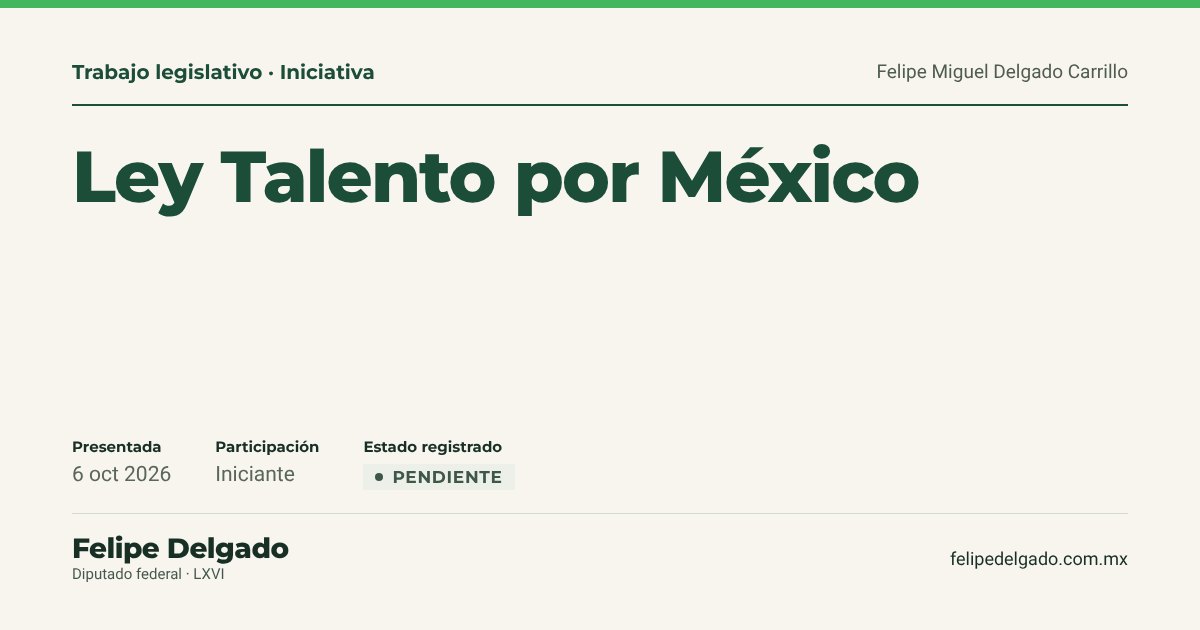The width and height of the screenshot is (1200, 630).
Task: Select the date '6 oct 2026'
Action: point(121,474)
